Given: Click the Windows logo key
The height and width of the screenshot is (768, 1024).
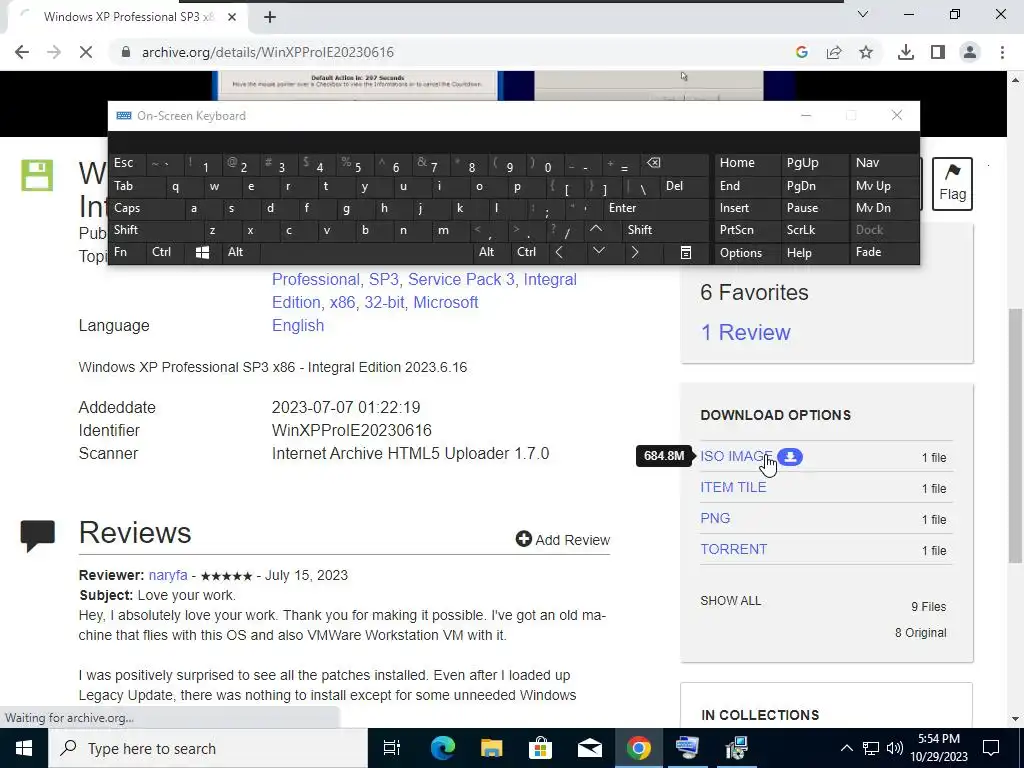Looking at the screenshot, I should click(x=202, y=253).
